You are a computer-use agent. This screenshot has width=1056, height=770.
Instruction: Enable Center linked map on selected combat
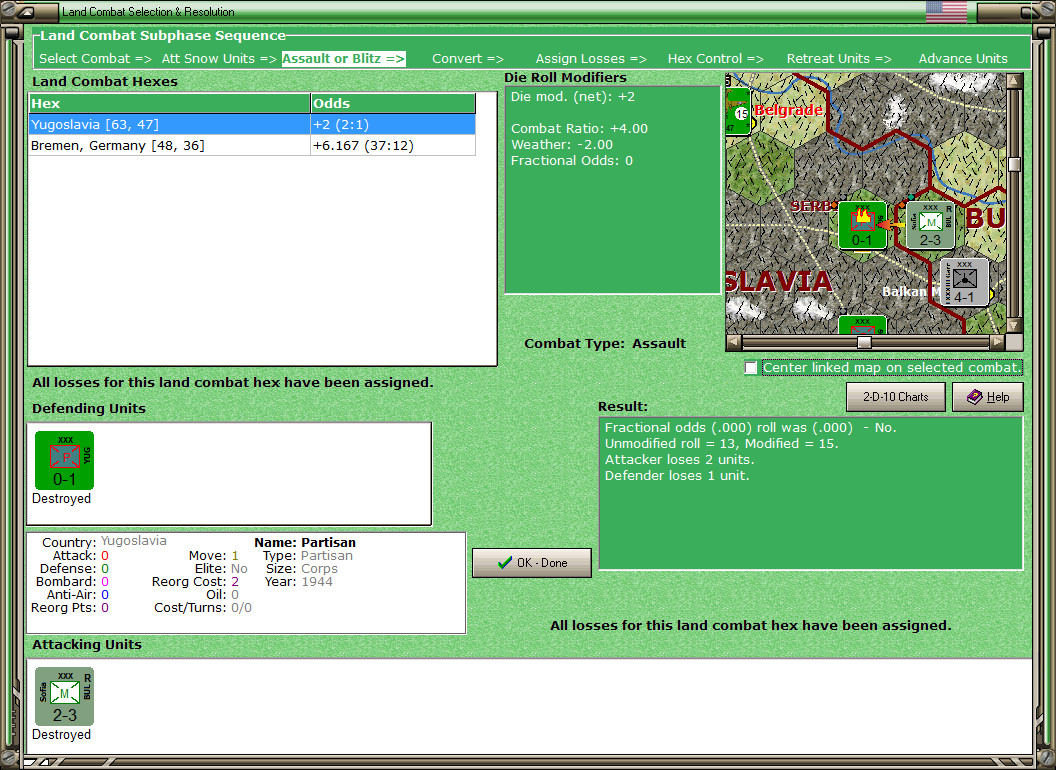tap(751, 368)
